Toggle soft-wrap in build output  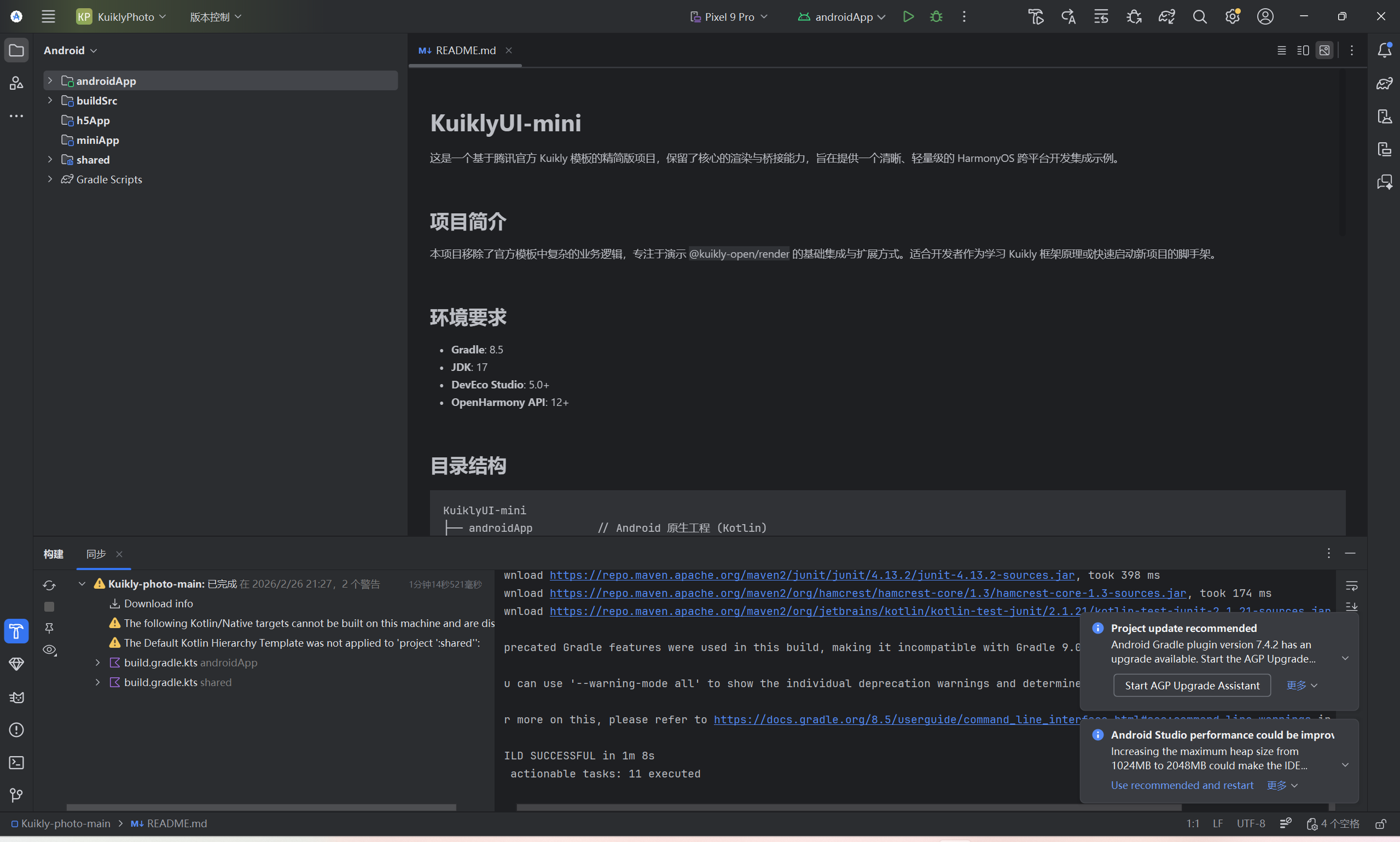(x=1351, y=585)
